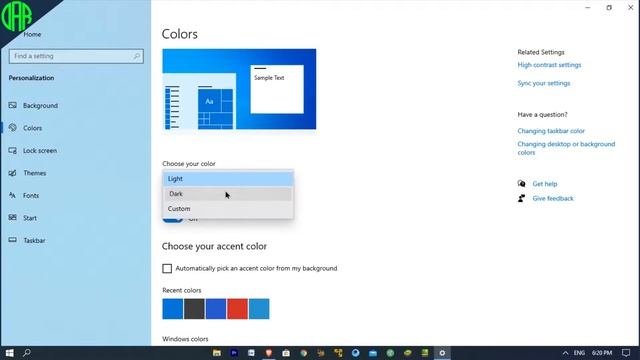This screenshot has width=640, height=360.
Task: Click the Get help chat icon
Action: coord(521,184)
